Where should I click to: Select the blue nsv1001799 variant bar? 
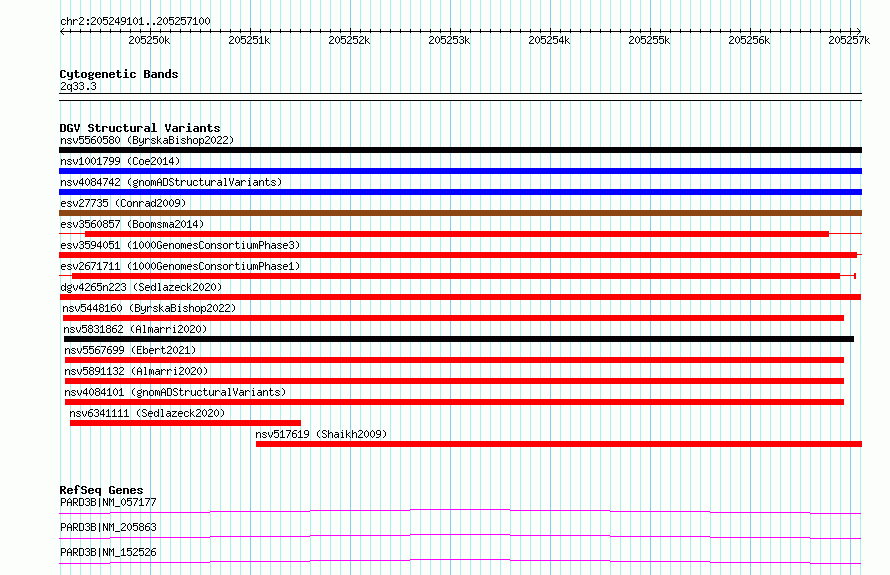[x=460, y=171]
